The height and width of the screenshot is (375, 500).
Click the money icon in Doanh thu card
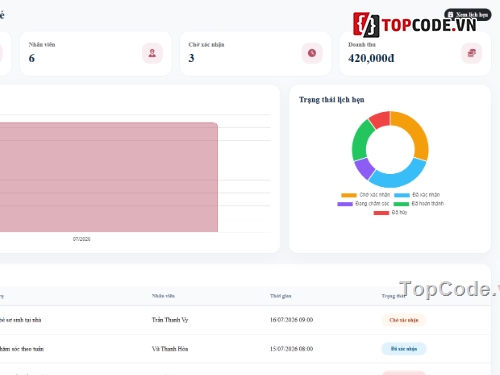pyautogui.click(x=472, y=53)
